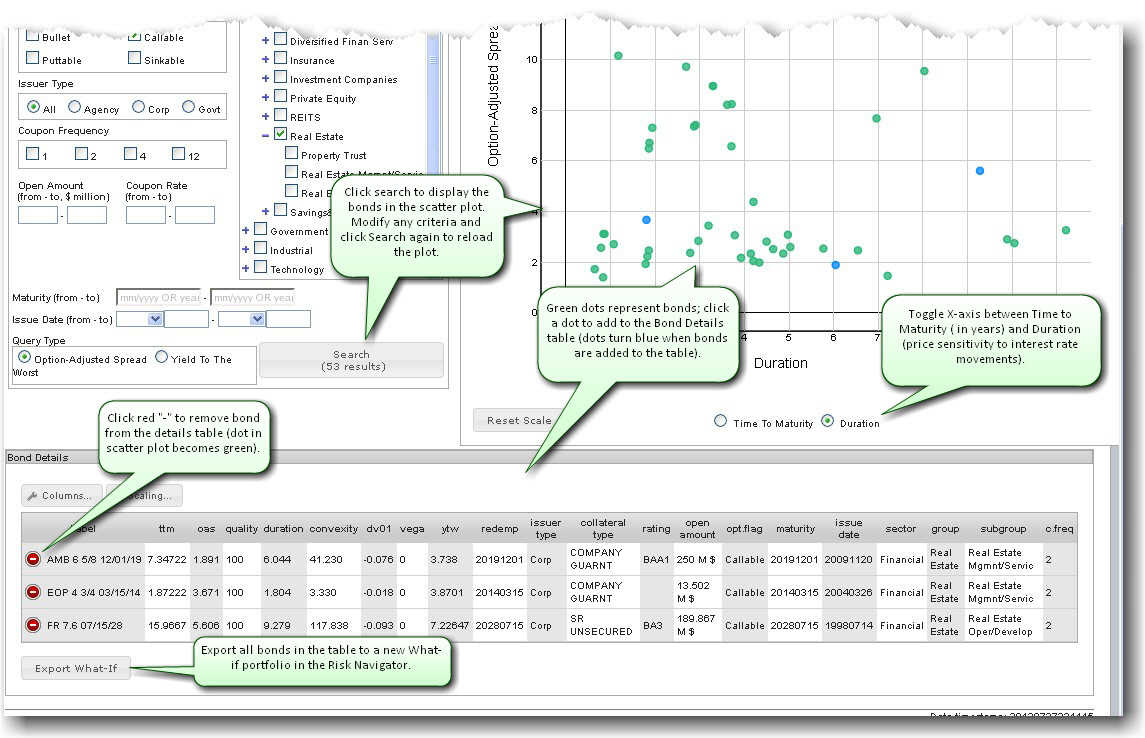Switch X-axis to Time To Maturity
Viewport: 1145px width, 738px height.
click(x=720, y=421)
